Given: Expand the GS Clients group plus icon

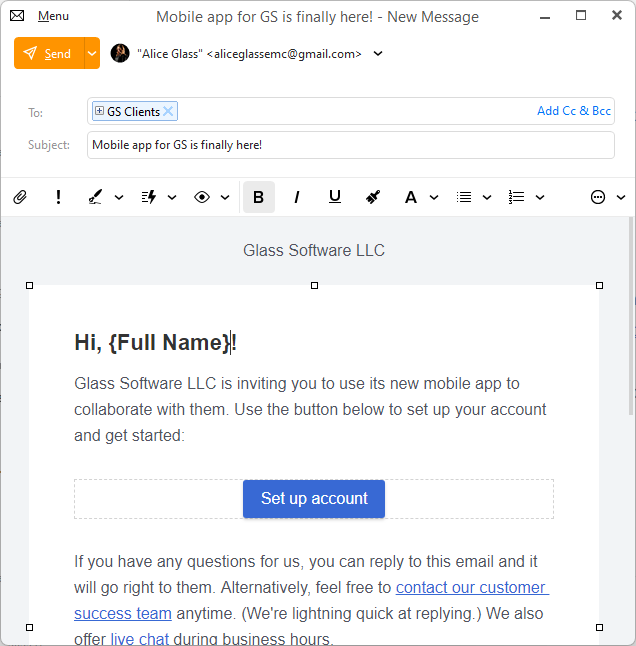Looking at the screenshot, I should tap(99, 110).
